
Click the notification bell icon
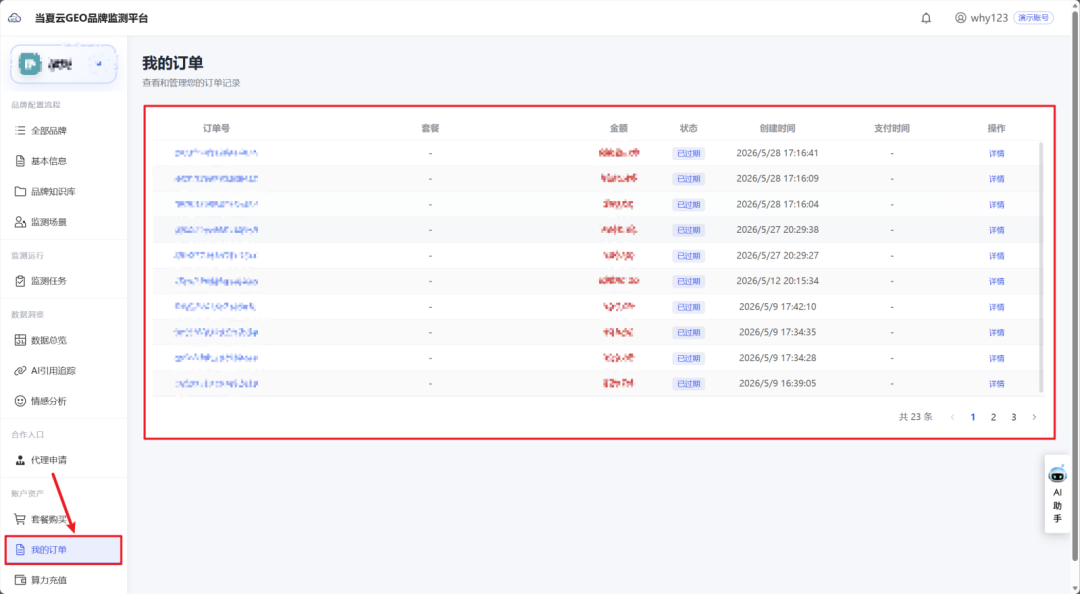[926, 18]
